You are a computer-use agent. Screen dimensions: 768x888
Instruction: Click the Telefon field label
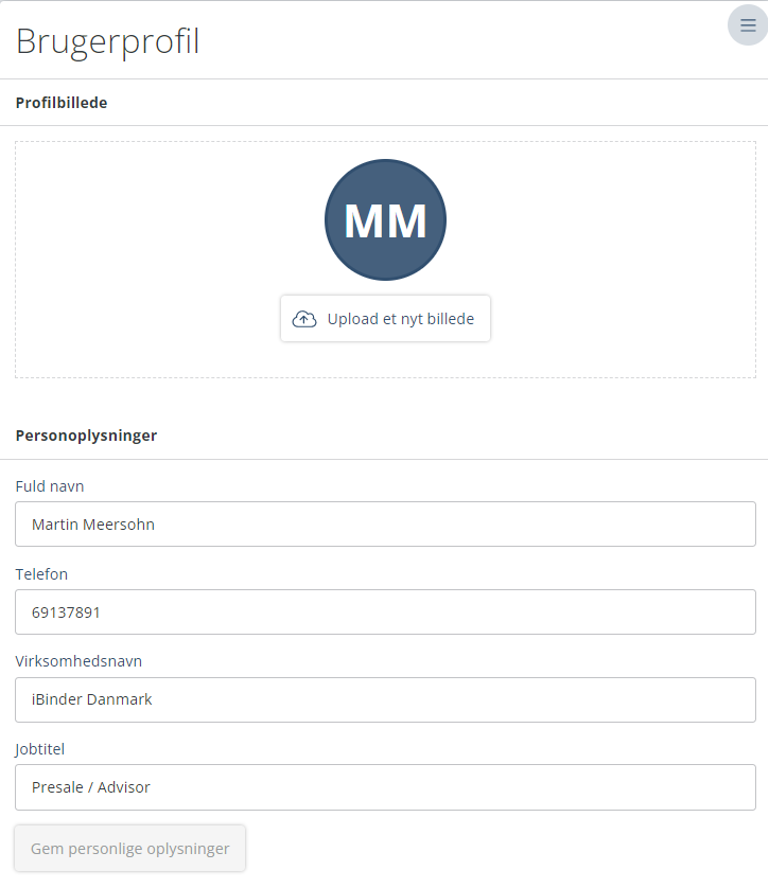point(42,574)
